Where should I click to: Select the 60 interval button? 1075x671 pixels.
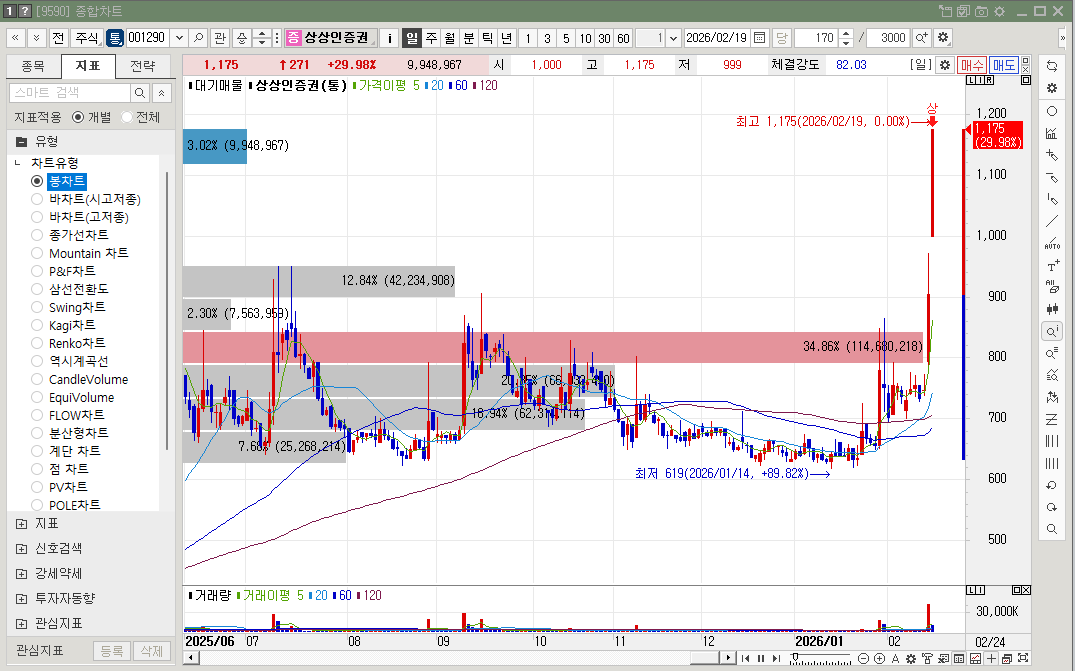[623, 38]
